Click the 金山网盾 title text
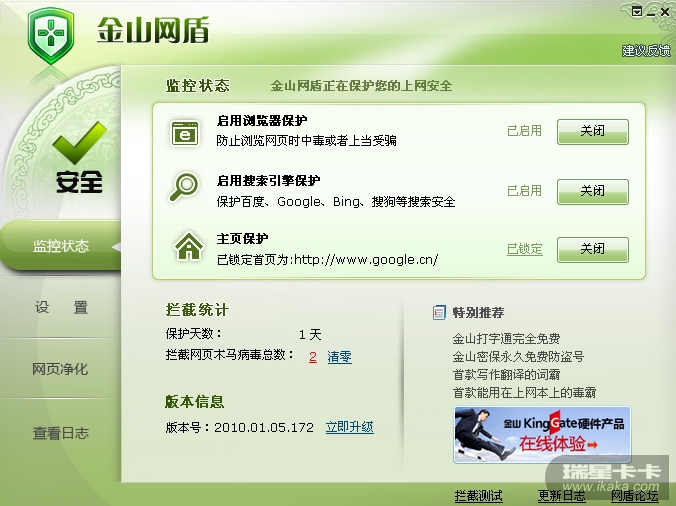Screen dimensions: 676x506 [x=153, y=30]
